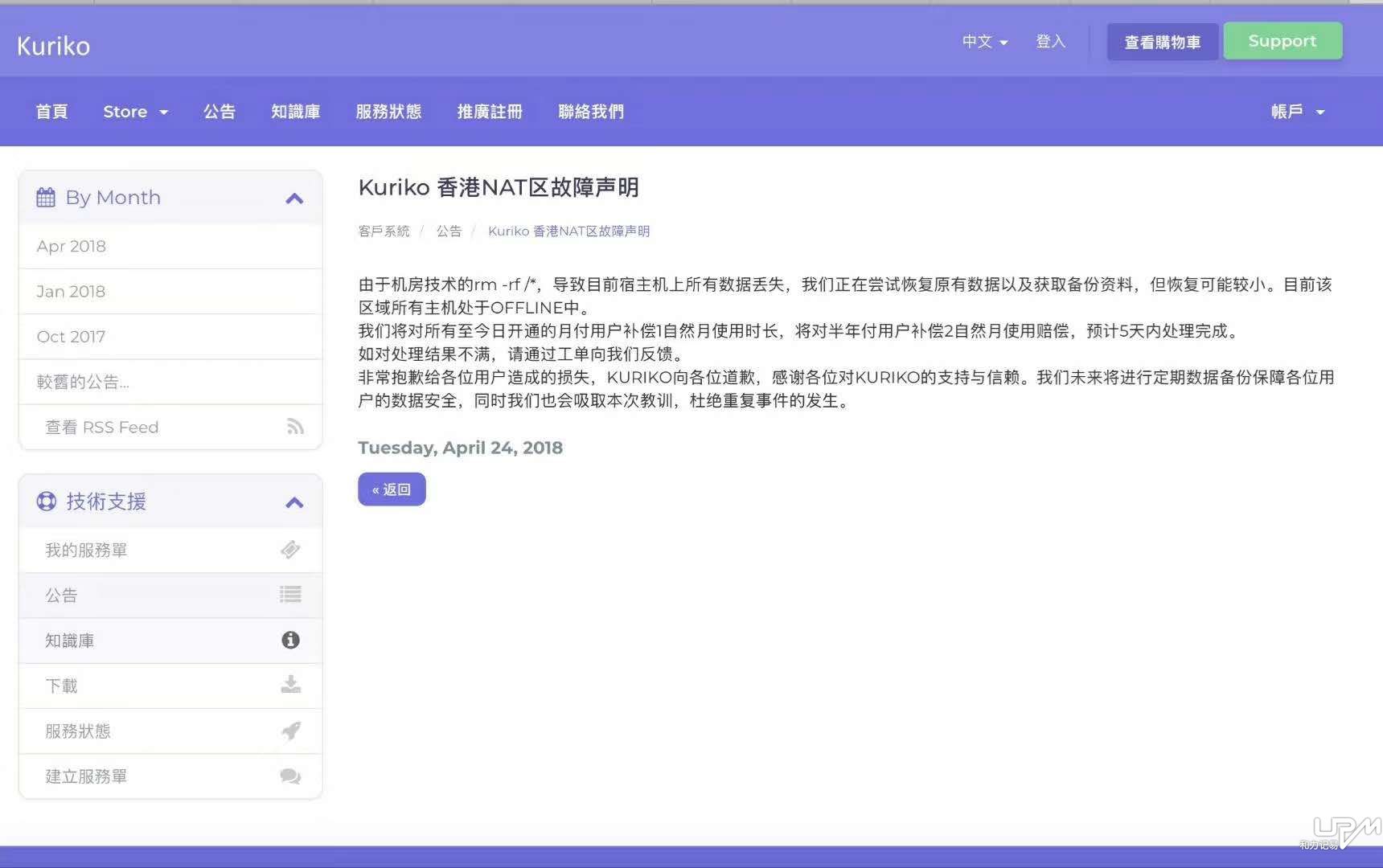The image size is (1383, 868).
Task: Select Jan 2018 in month list
Action: pyautogui.click(x=71, y=291)
